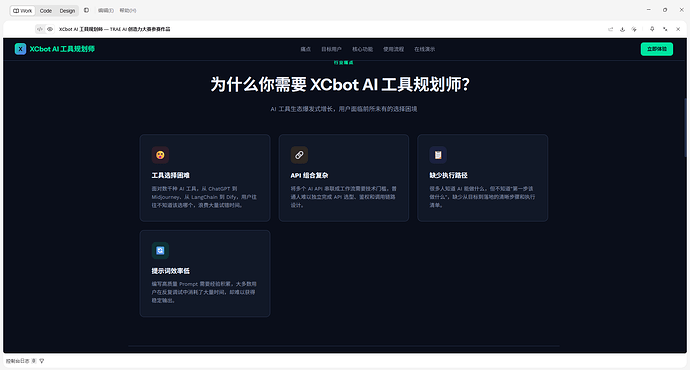Go to 使用流程 nav link
This screenshot has width=690, height=370.
(393, 49)
